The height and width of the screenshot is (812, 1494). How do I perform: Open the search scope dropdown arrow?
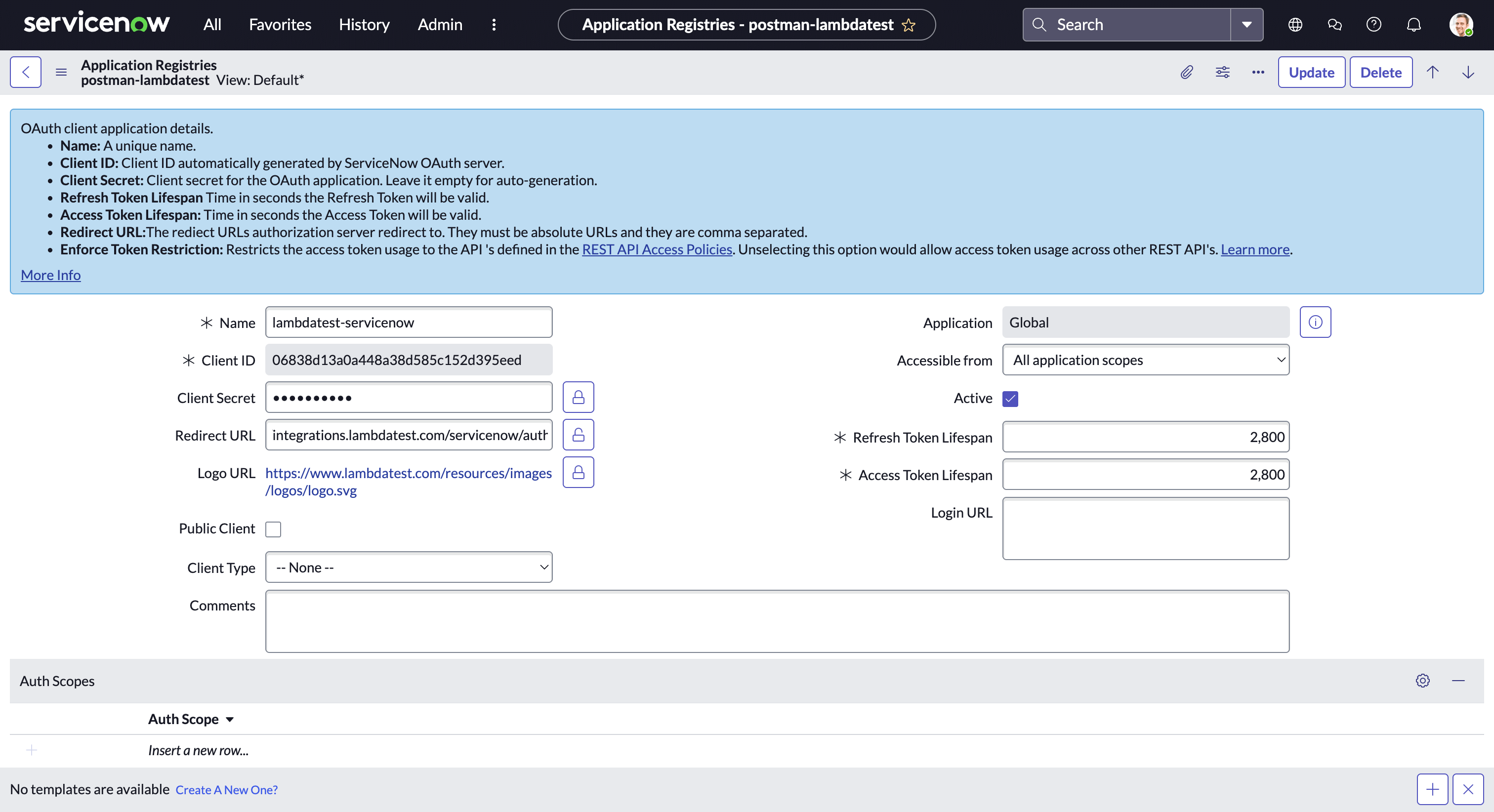point(1247,24)
